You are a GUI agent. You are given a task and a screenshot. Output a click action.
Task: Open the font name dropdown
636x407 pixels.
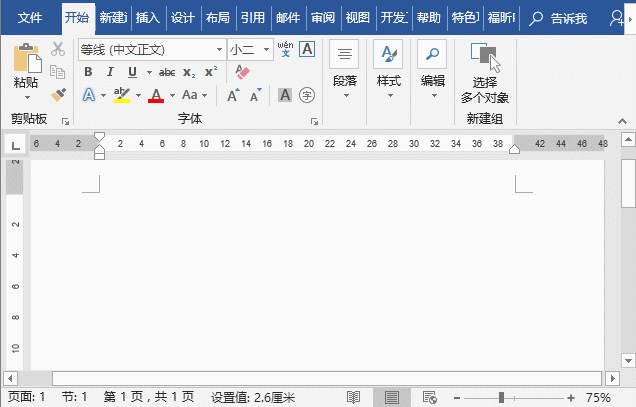pos(219,50)
